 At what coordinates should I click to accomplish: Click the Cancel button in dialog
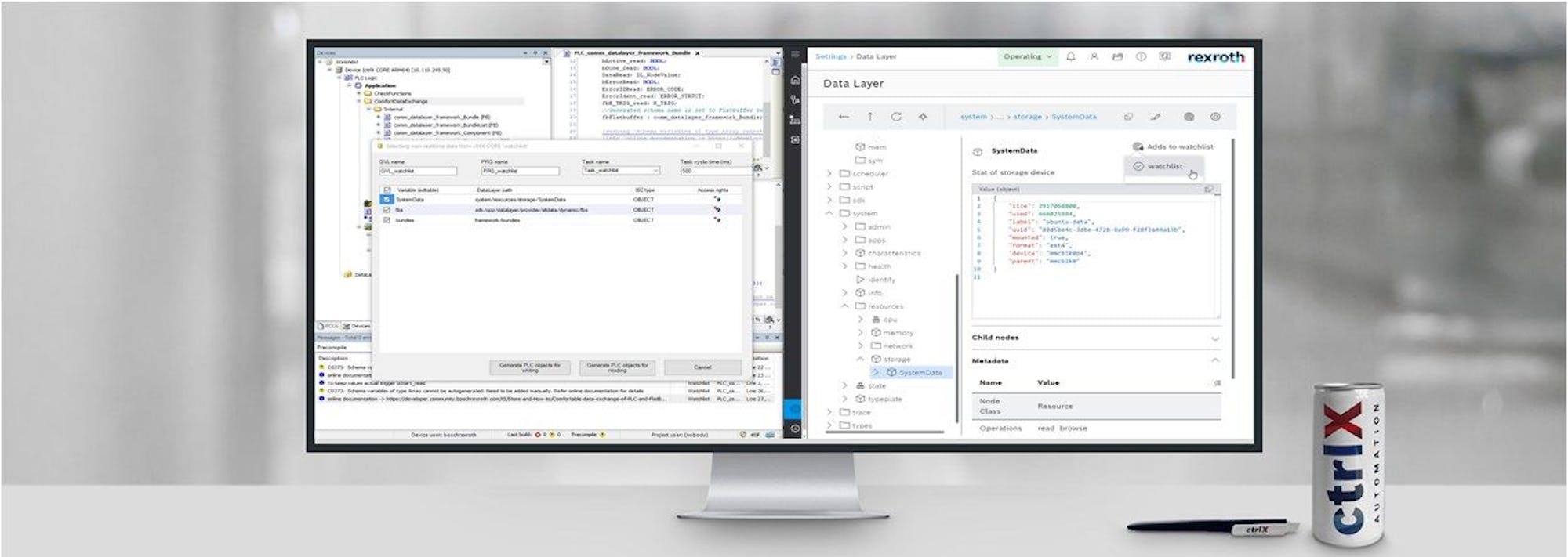pos(702,367)
